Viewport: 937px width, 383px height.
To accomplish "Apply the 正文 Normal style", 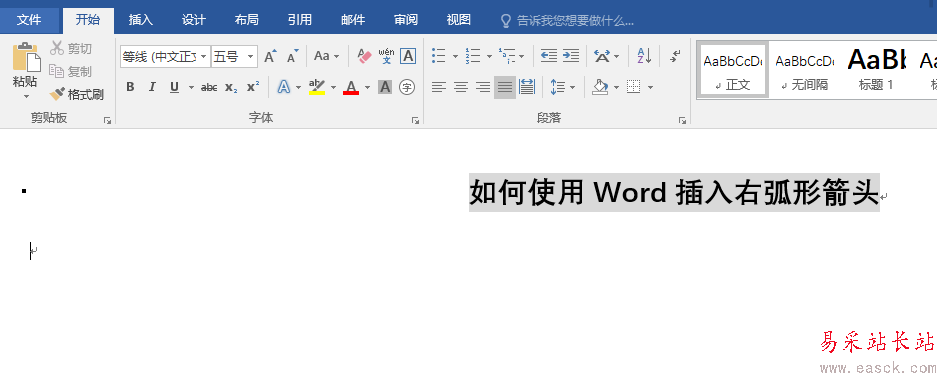I will (733, 69).
